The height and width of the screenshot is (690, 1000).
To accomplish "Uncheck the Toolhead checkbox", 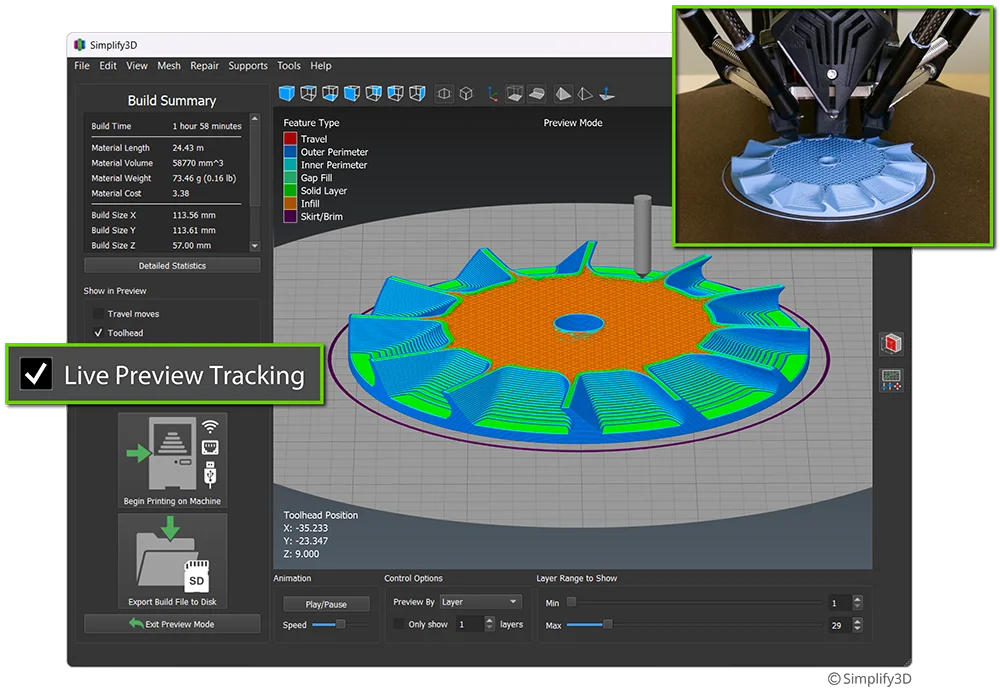I will 99,333.
